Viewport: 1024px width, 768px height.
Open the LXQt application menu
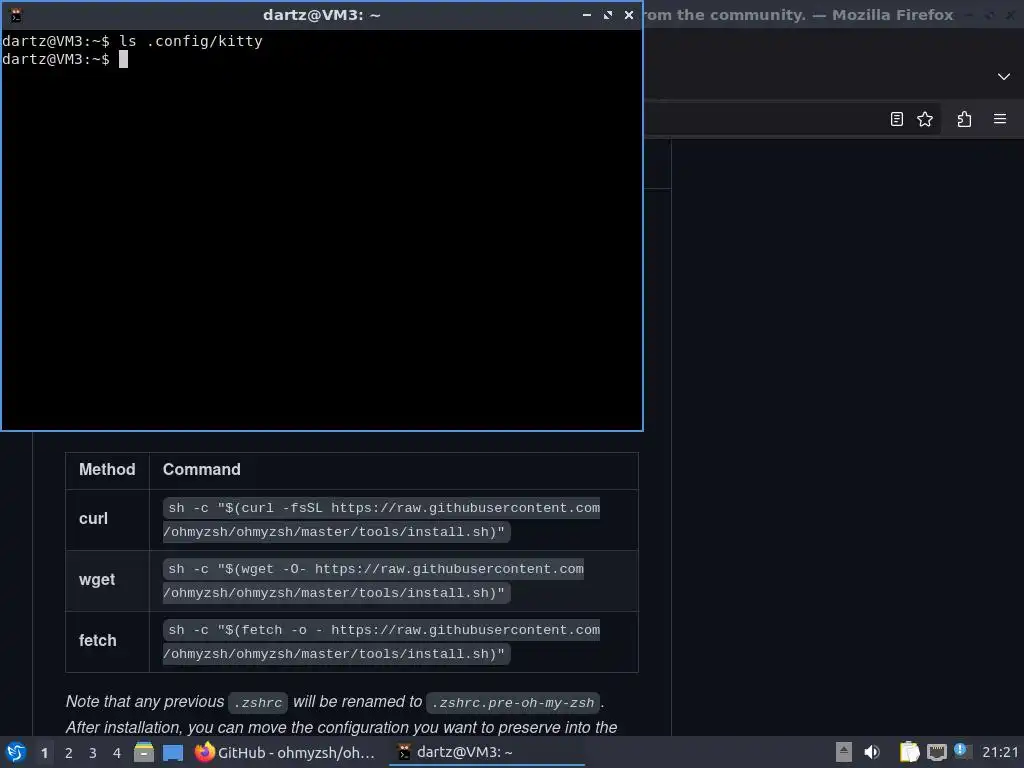click(16, 752)
